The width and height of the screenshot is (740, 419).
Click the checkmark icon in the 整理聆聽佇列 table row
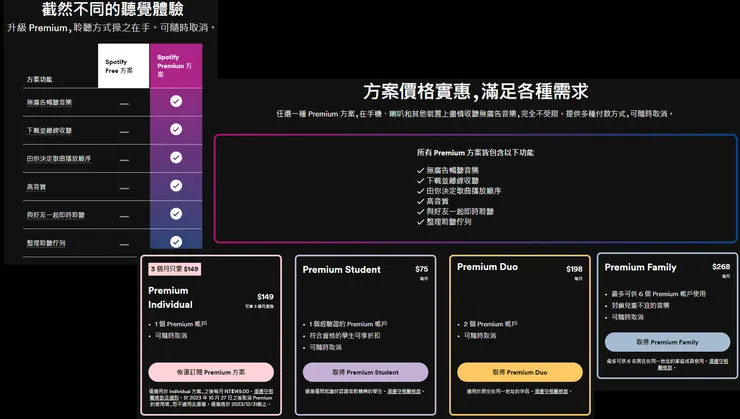[x=176, y=242]
